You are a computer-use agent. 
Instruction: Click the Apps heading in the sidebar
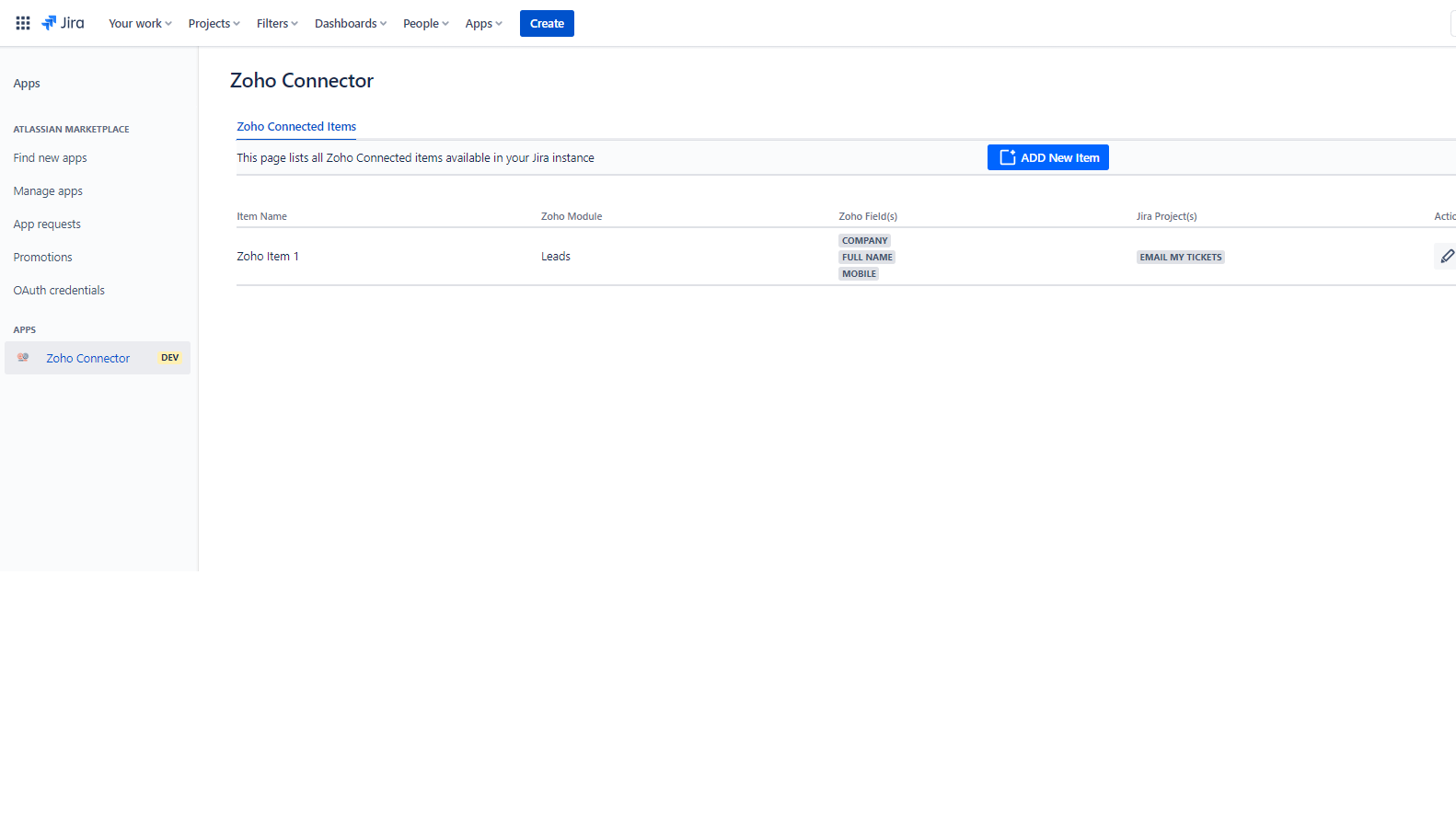click(x=27, y=84)
